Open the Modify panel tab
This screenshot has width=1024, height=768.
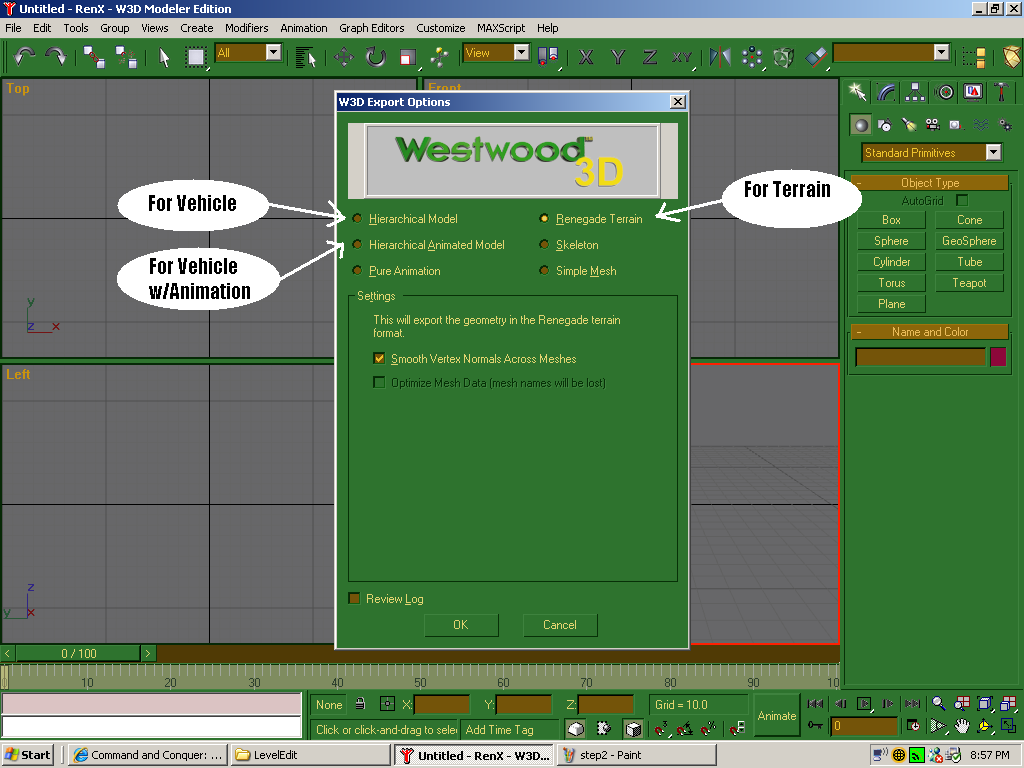pos(886,92)
